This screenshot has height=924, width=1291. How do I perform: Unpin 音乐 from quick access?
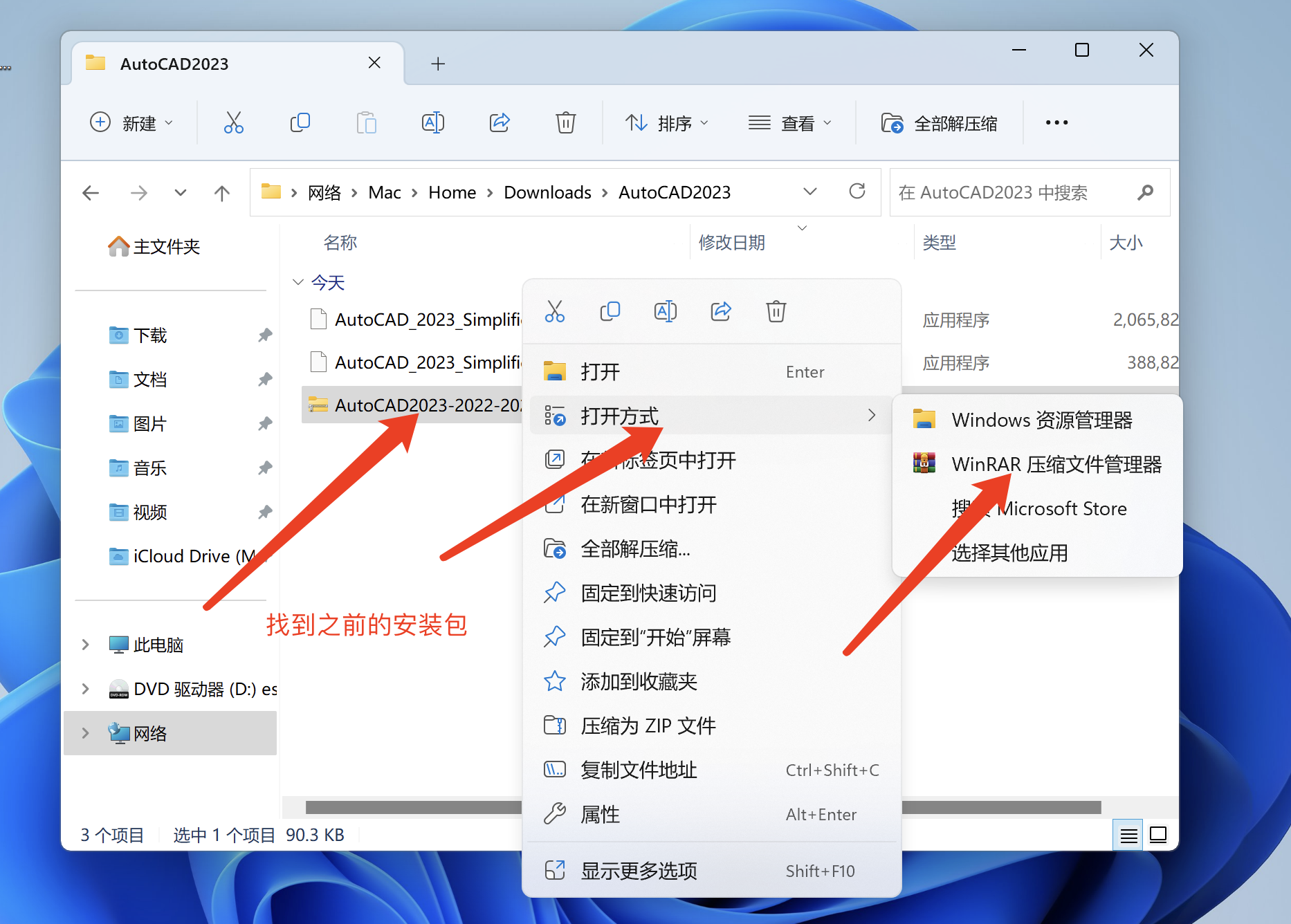265,468
